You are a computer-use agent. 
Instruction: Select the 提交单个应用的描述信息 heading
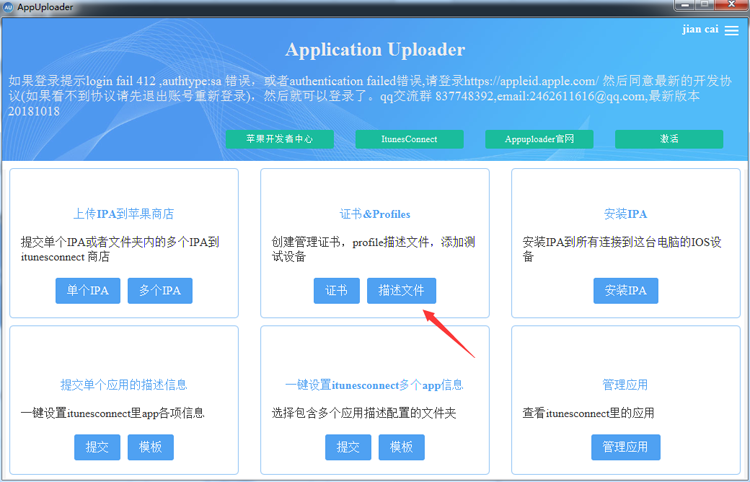click(x=123, y=384)
